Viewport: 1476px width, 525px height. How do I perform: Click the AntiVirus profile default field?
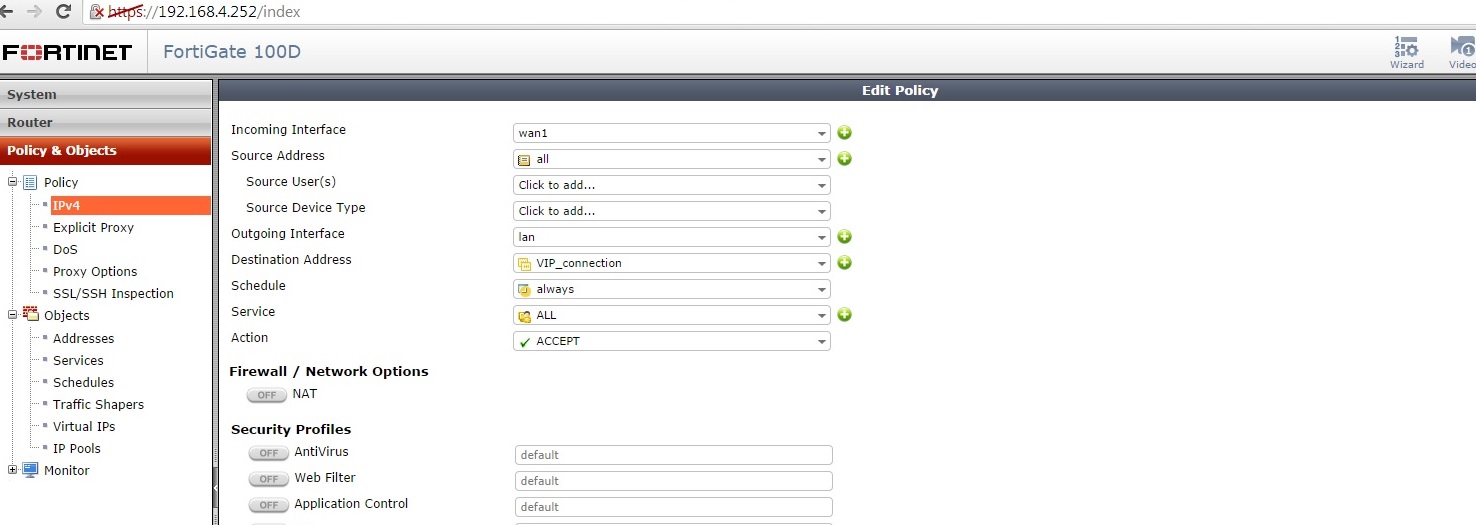pos(673,455)
